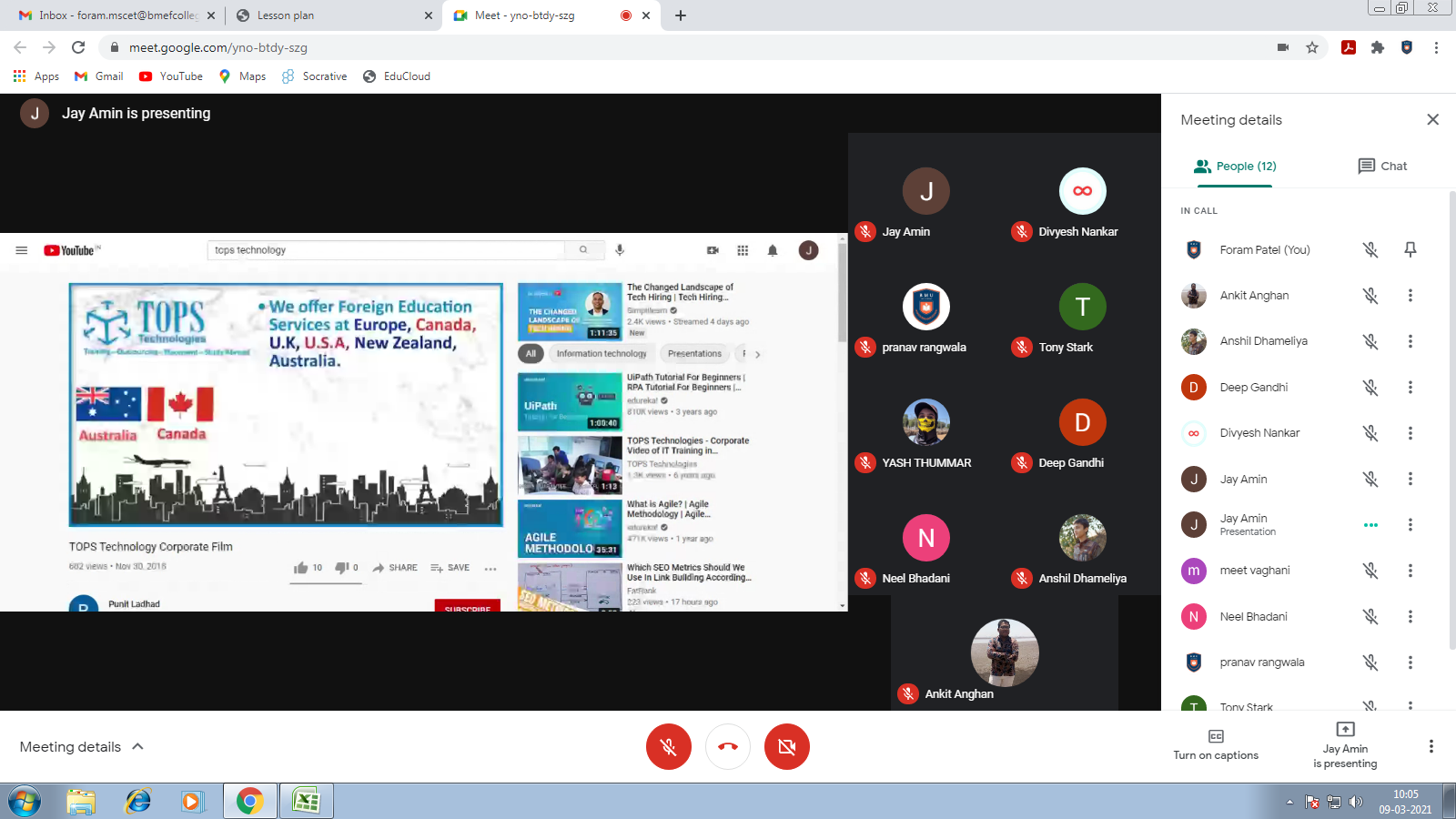Open Socrative bookmark

315,76
